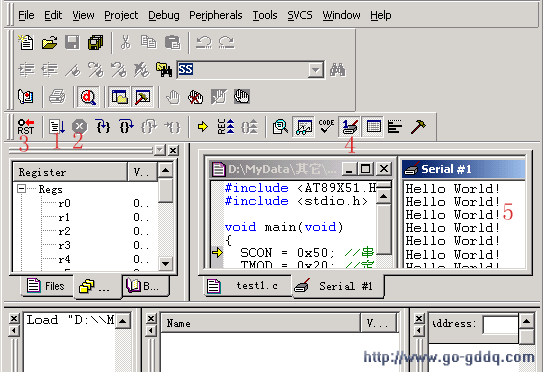Toggle the Code Coverage button

[326, 126]
